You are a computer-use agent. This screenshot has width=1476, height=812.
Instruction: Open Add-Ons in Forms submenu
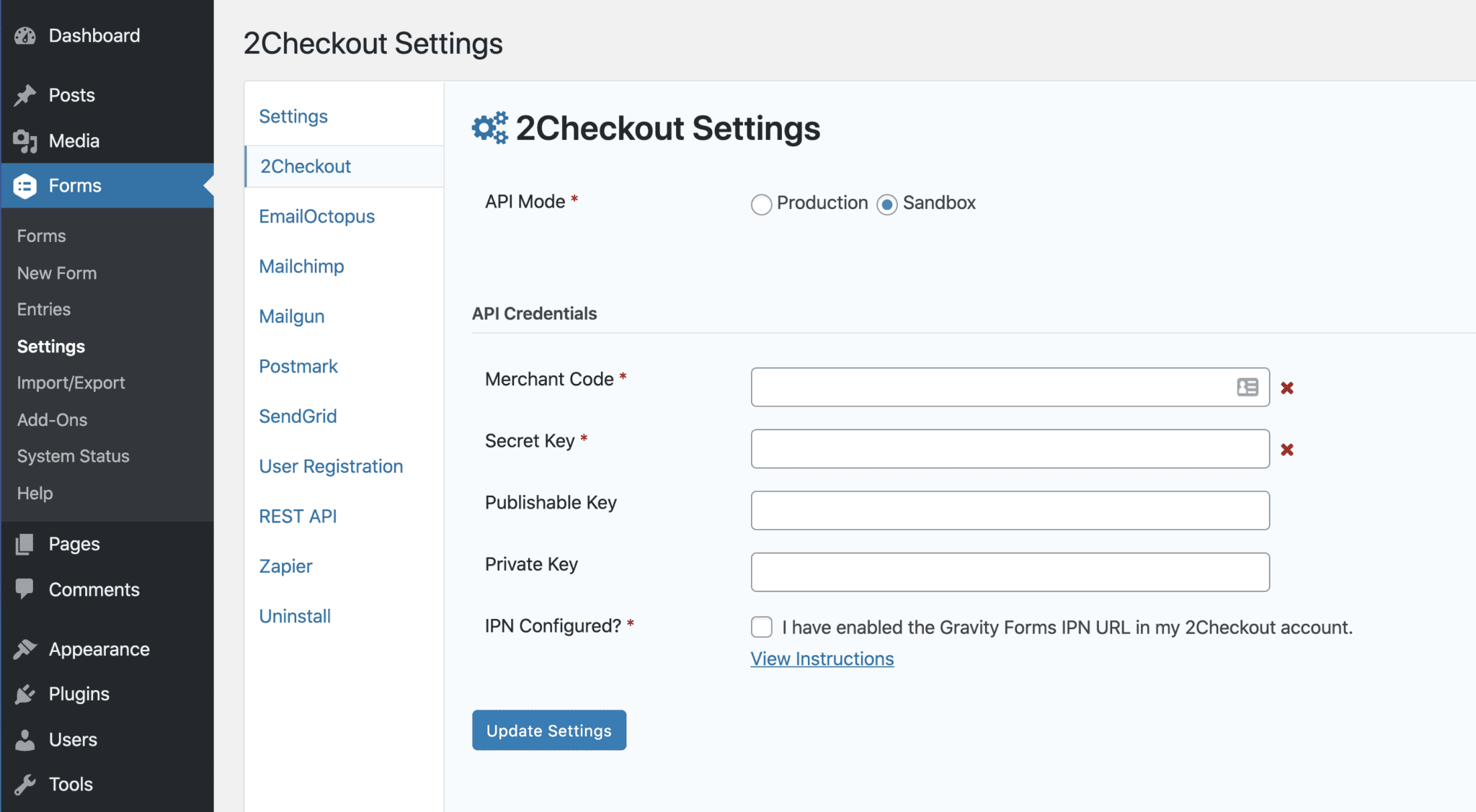tap(52, 420)
